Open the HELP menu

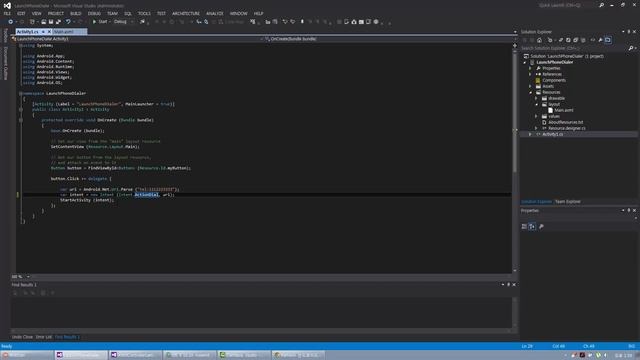(x=258, y=13)
